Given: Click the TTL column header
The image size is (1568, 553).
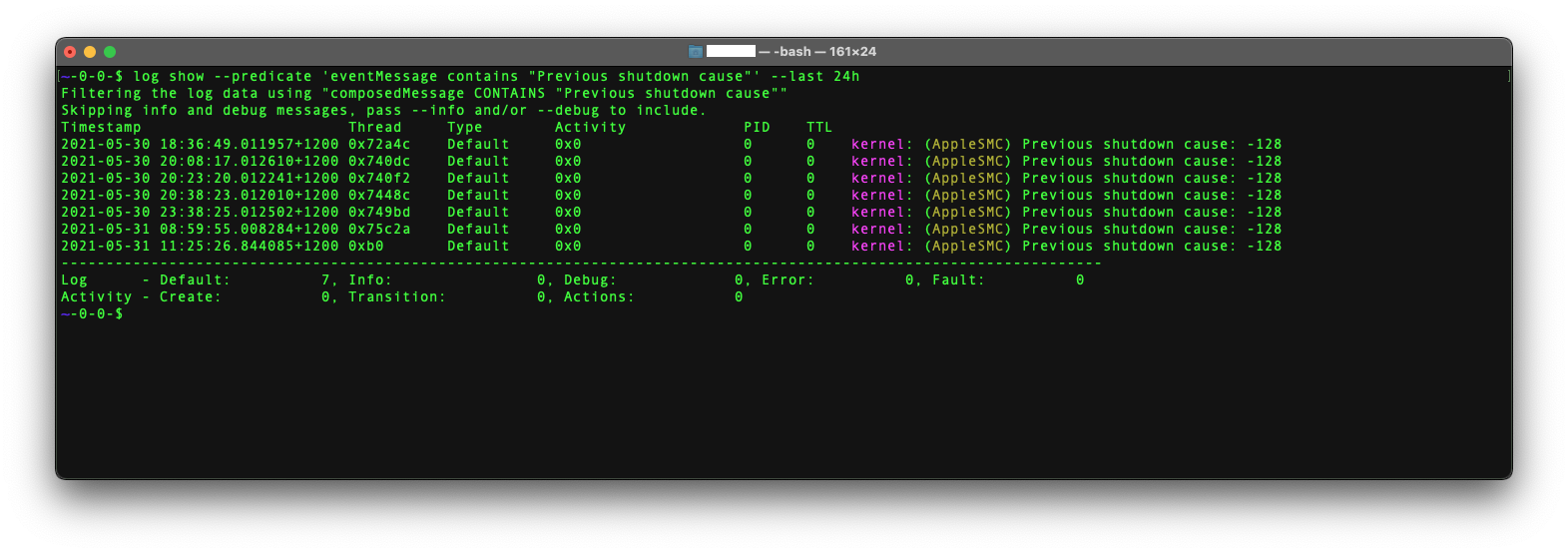Looking at the screenshot, I should pyautogui.click(x=818, y=128).
